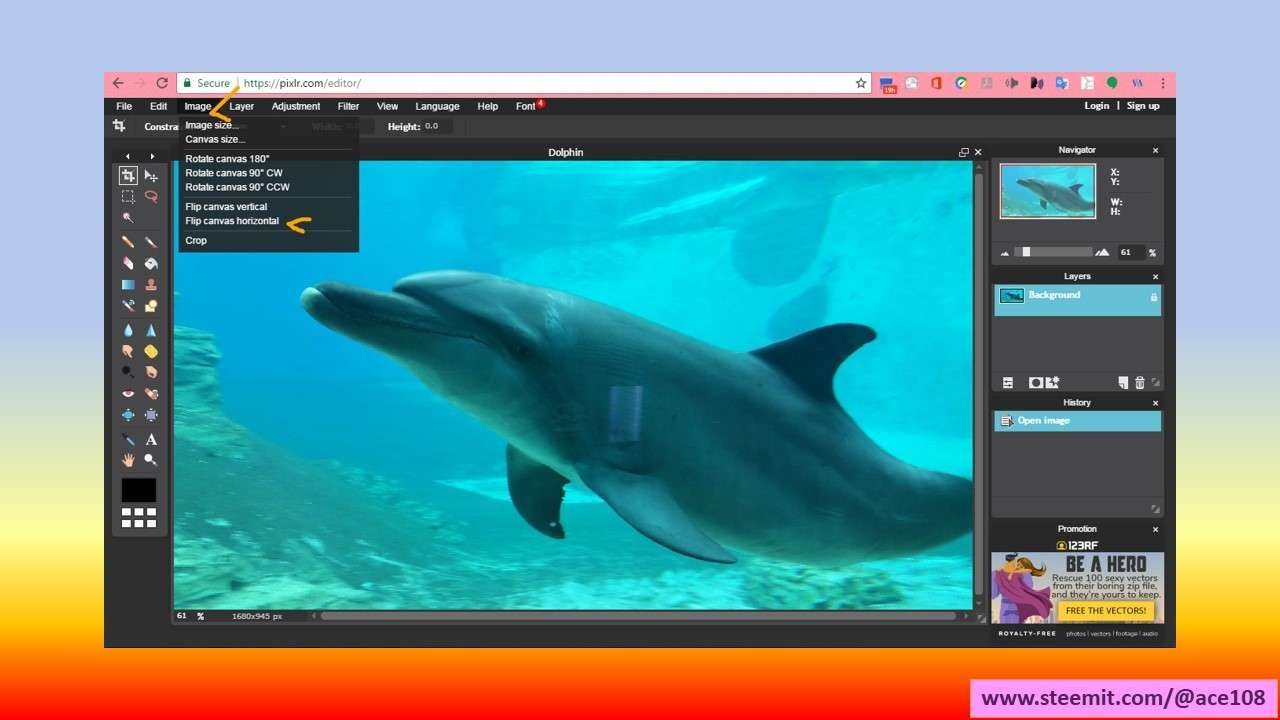Select the Bloat tool
Image resolution: width=1280 pixels, height=720 pixels.
[128, 414]
